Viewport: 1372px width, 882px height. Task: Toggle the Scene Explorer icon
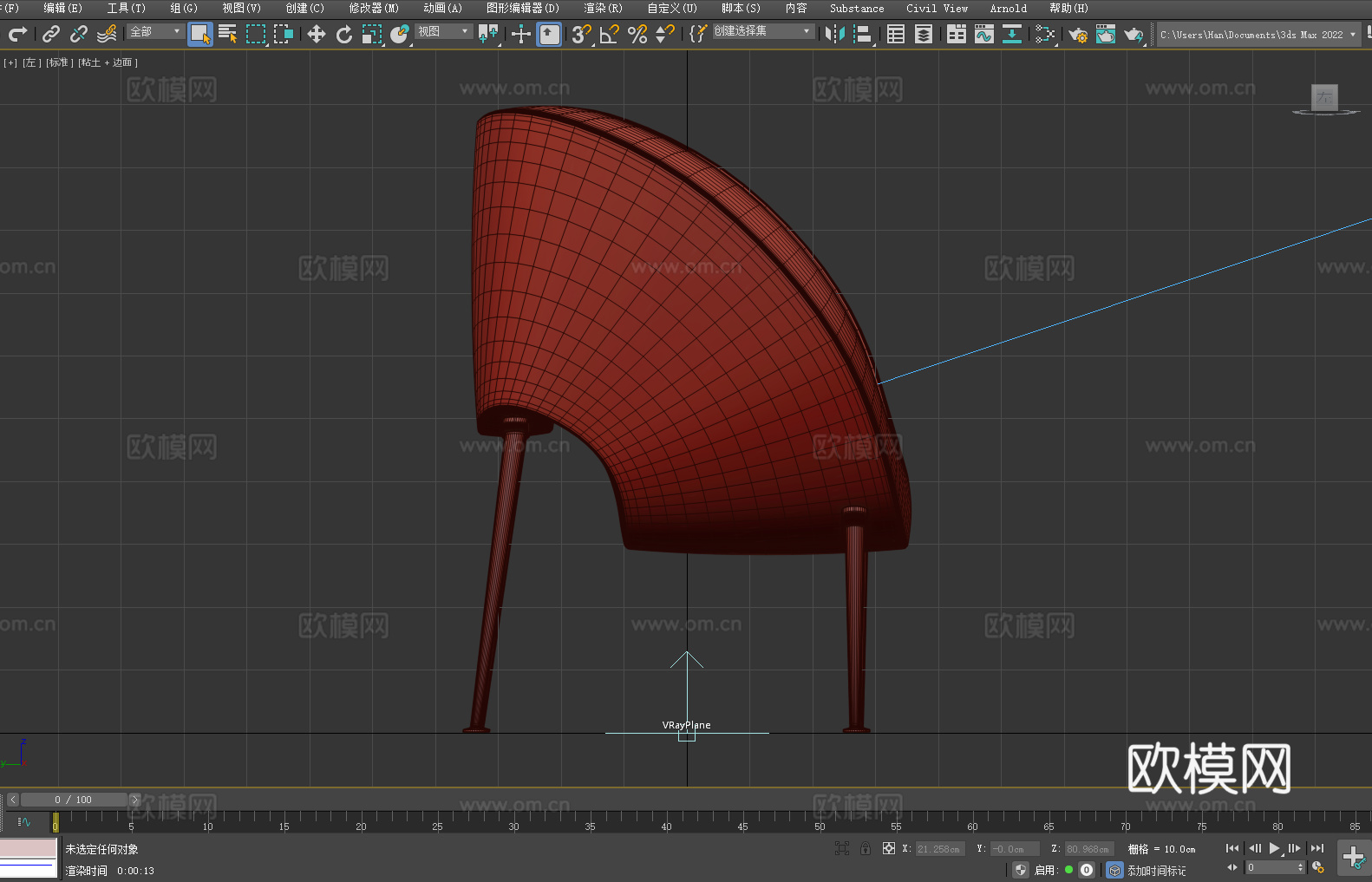pos(896,34)
